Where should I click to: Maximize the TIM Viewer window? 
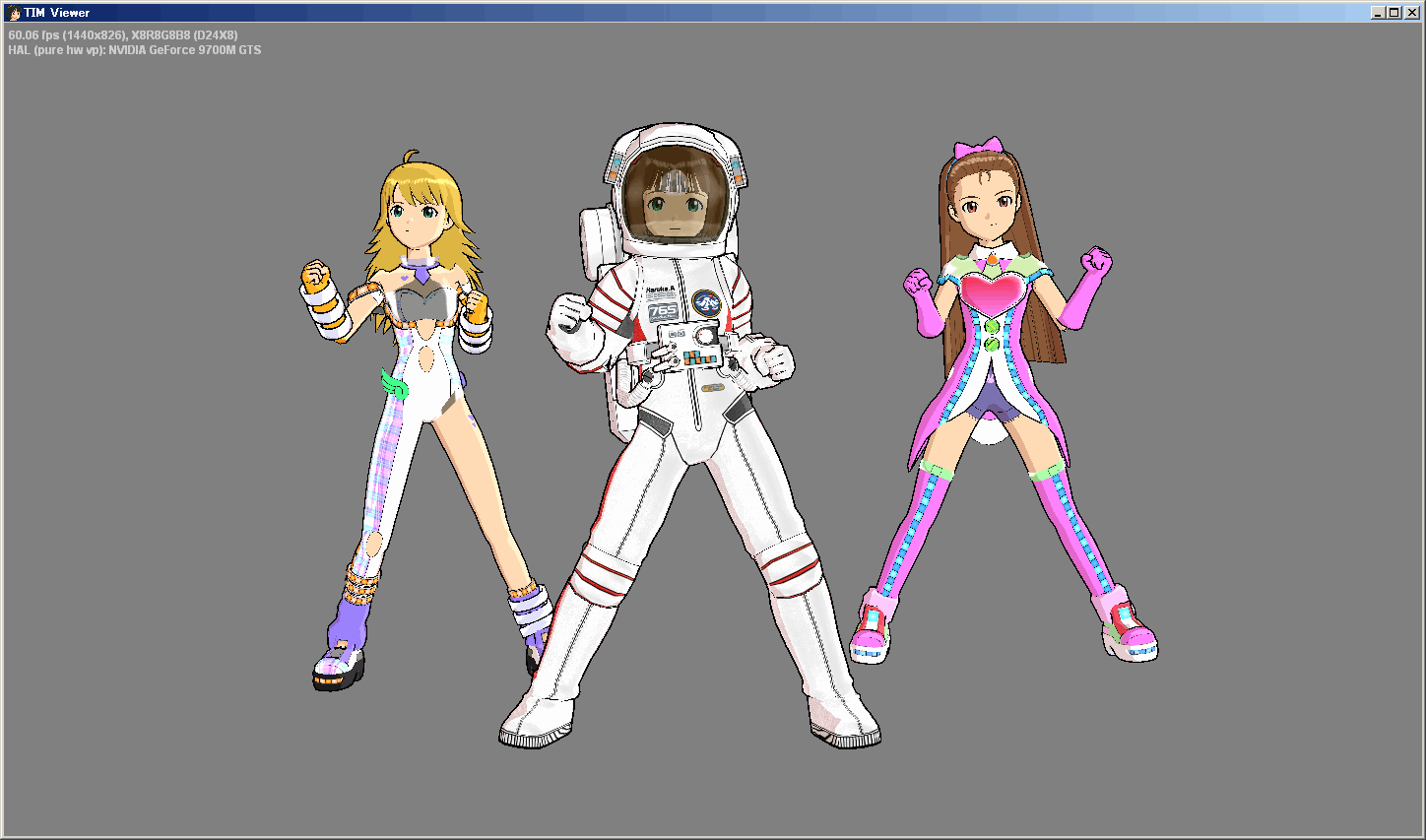1394,13
